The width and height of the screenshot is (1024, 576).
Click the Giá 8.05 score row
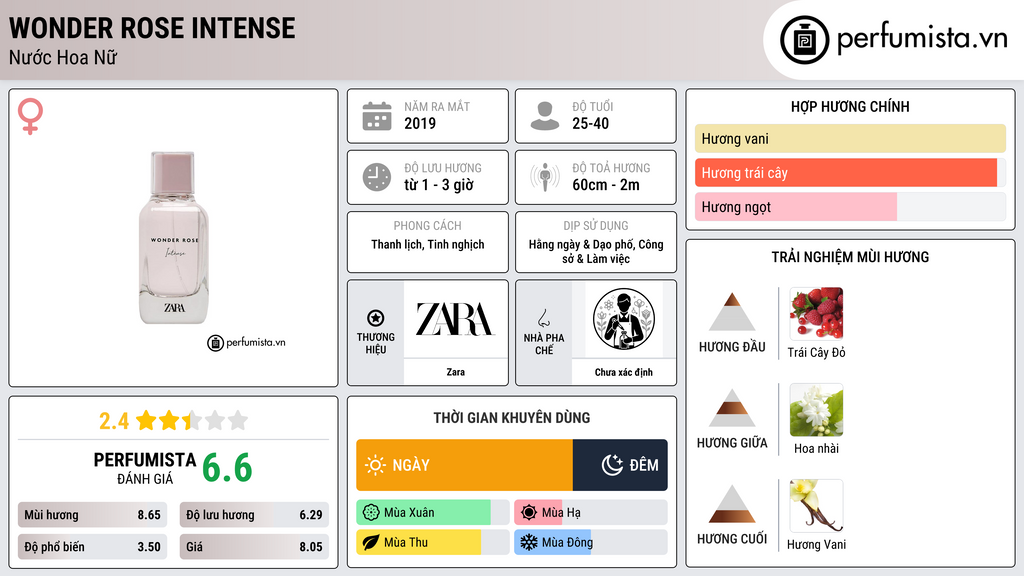coord(254,547)
